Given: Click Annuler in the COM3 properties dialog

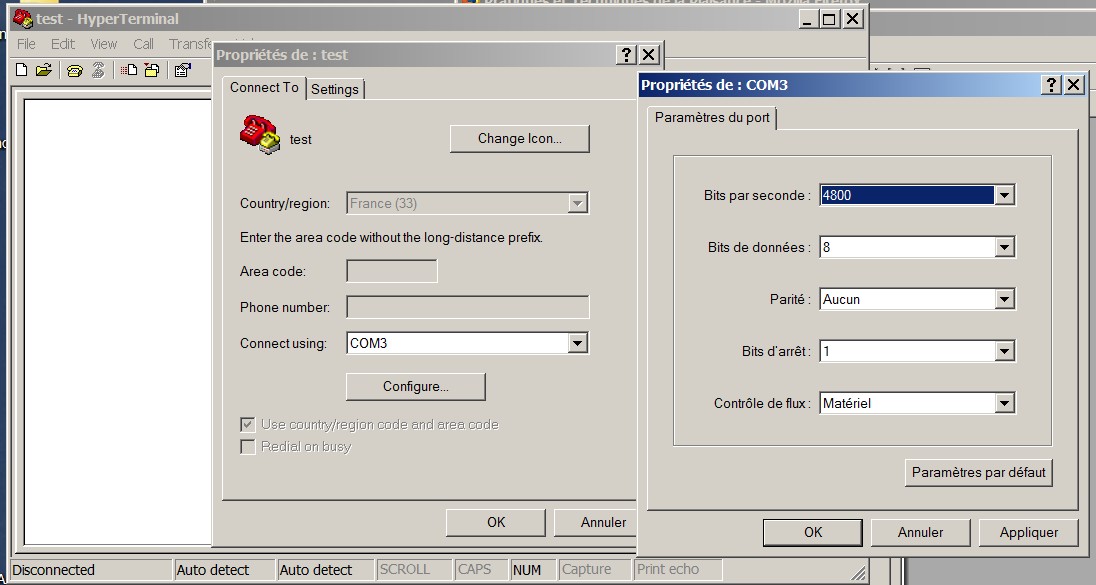Looking at the screenshot, I should click(x=921, y=533).
